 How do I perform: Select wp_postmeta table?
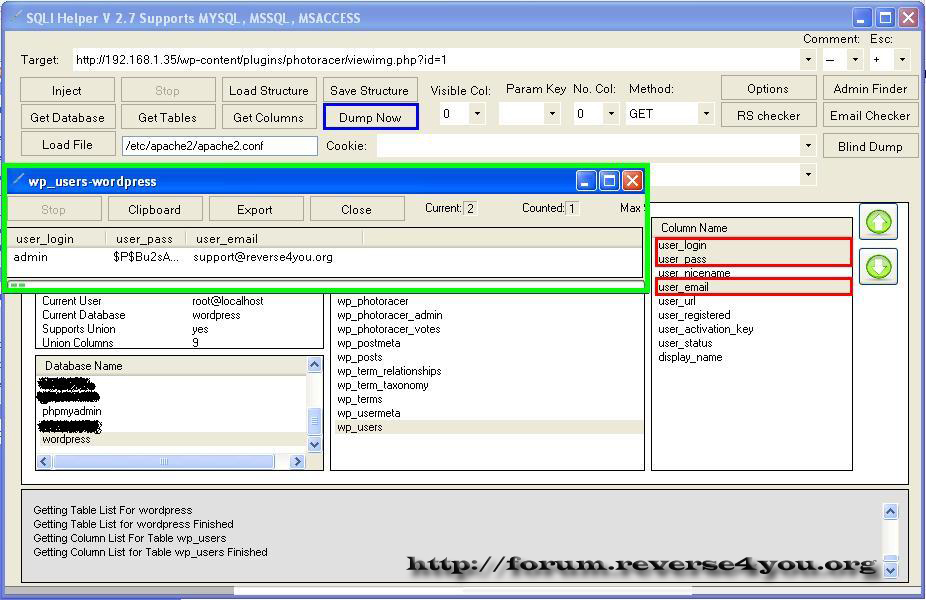tap(488, 343)
